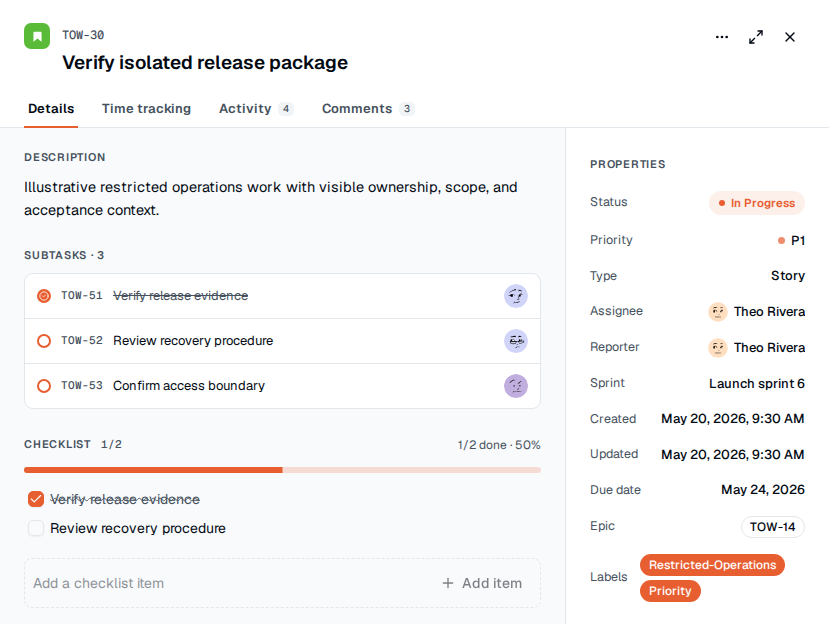
Task: Click Updated date May 20, 2026, 9:30 AM
Action: 733,454
